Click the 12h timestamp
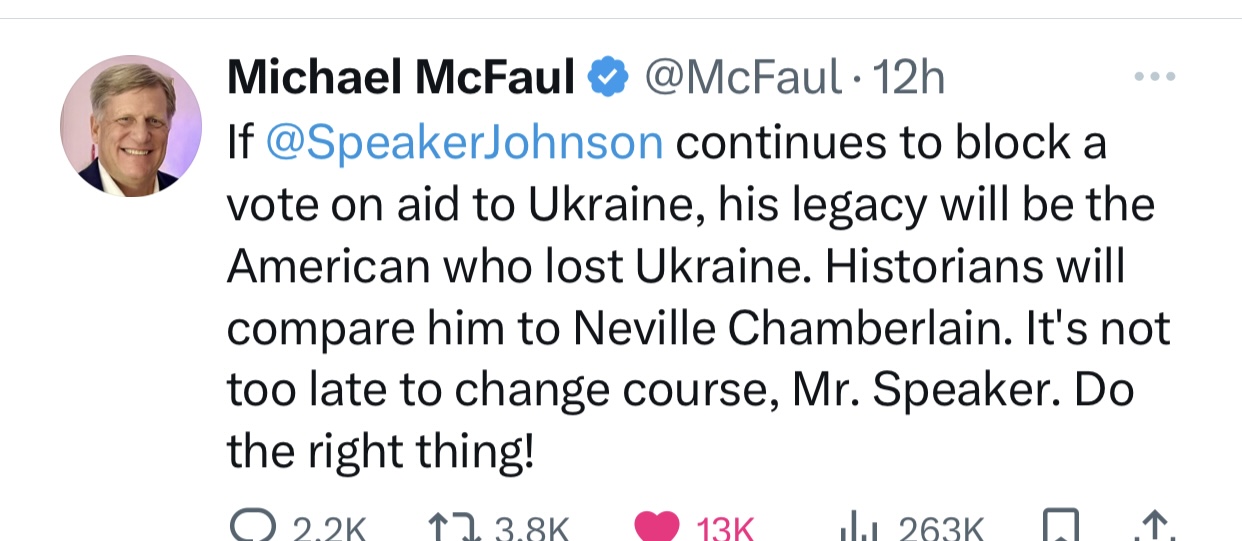The width and height of the screenshot is (1242, 541). click(x=909, y=78)
